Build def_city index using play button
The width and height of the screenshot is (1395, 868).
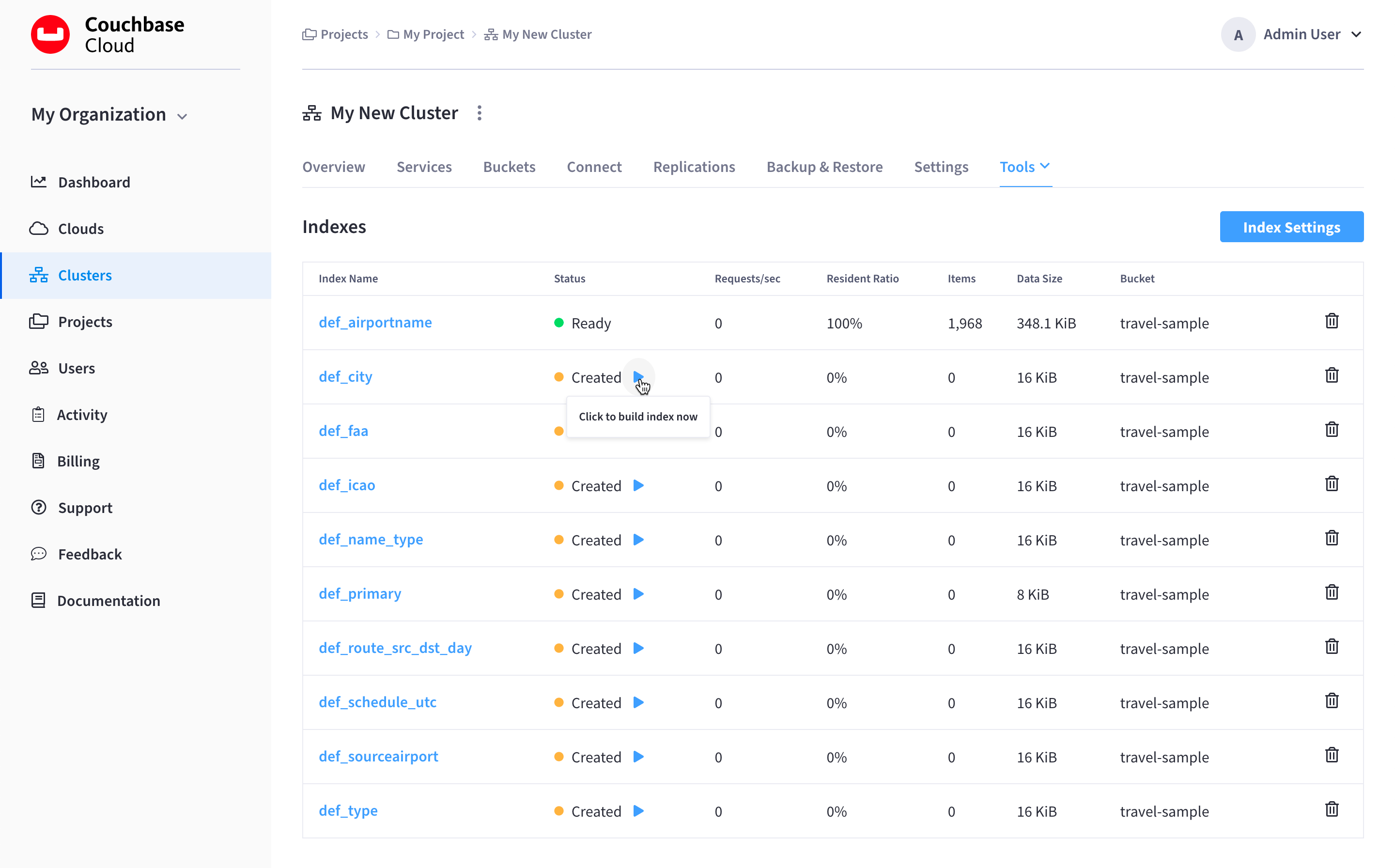point(638,377)
